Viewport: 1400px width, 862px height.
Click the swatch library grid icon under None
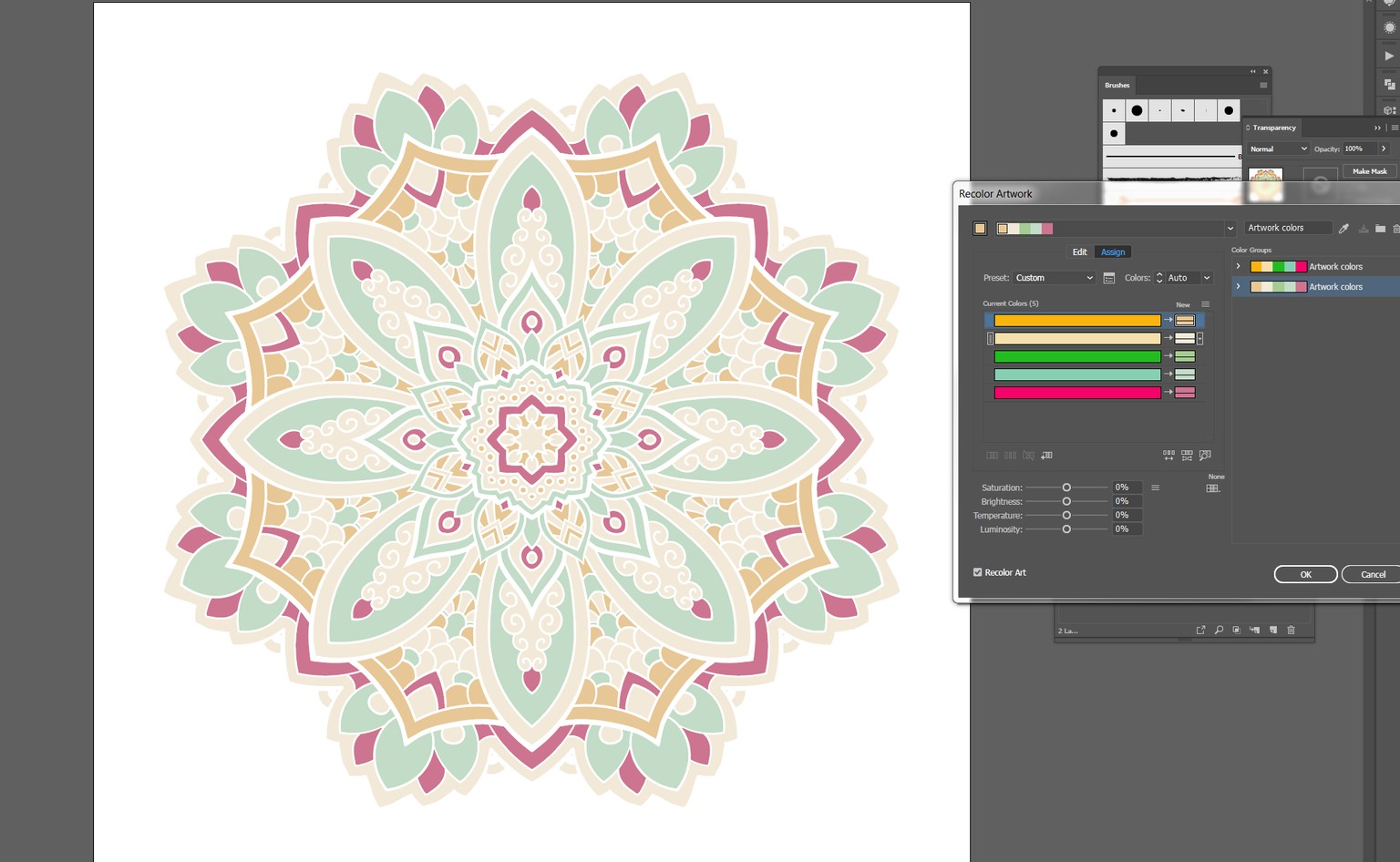pyautogui.click(x=1212, y=488)
